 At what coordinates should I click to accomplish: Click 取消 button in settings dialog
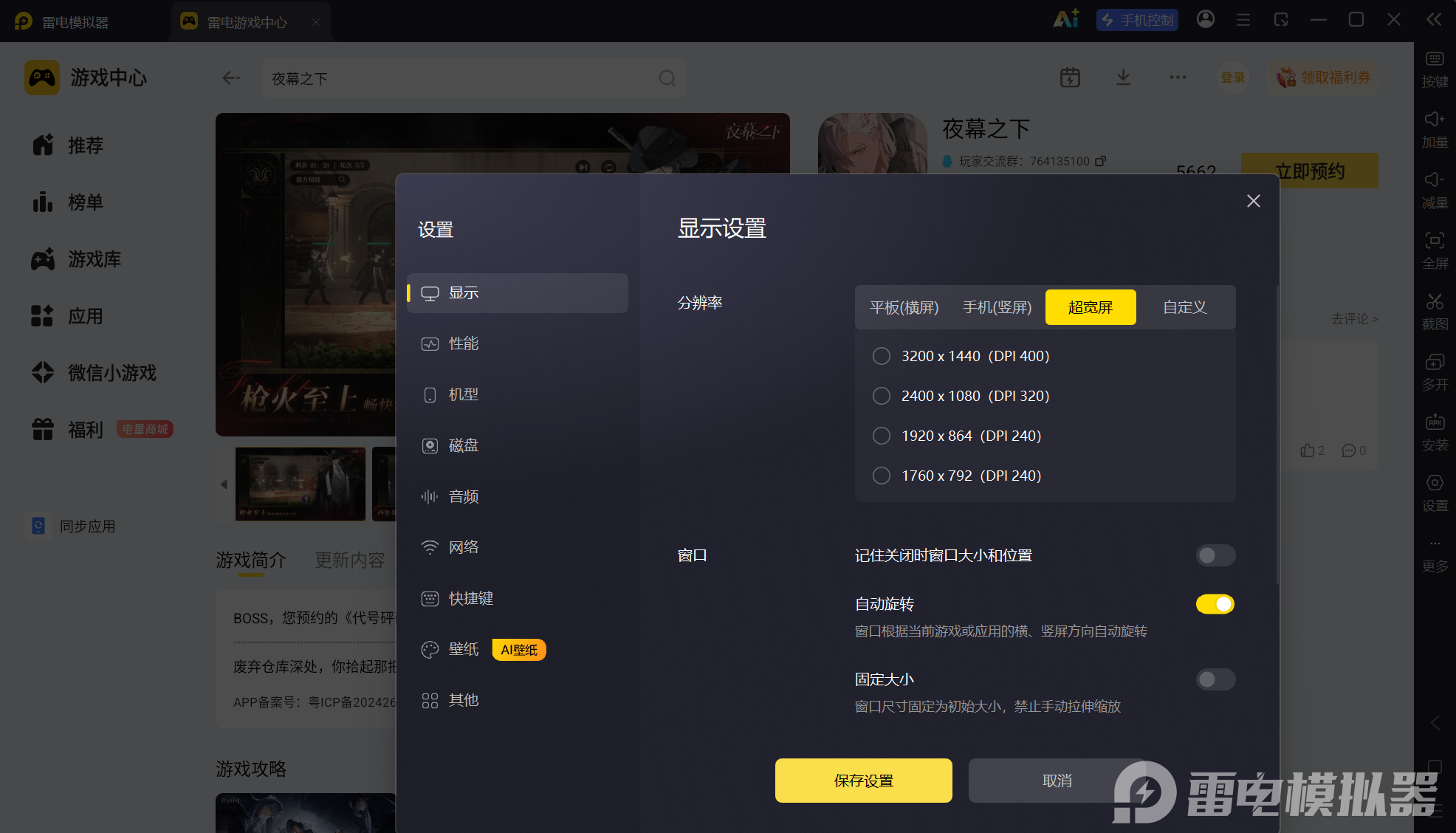click(x=1057, y=781)
